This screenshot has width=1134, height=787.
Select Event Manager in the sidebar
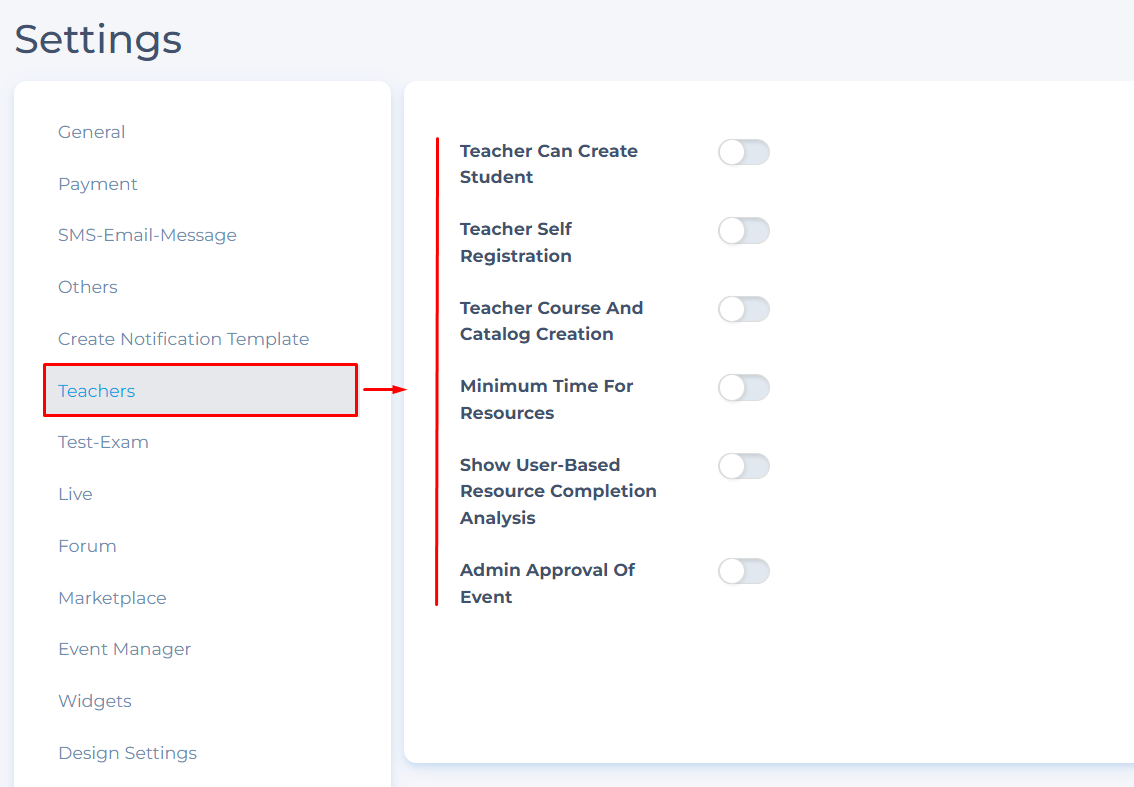[x=124, y=649]
